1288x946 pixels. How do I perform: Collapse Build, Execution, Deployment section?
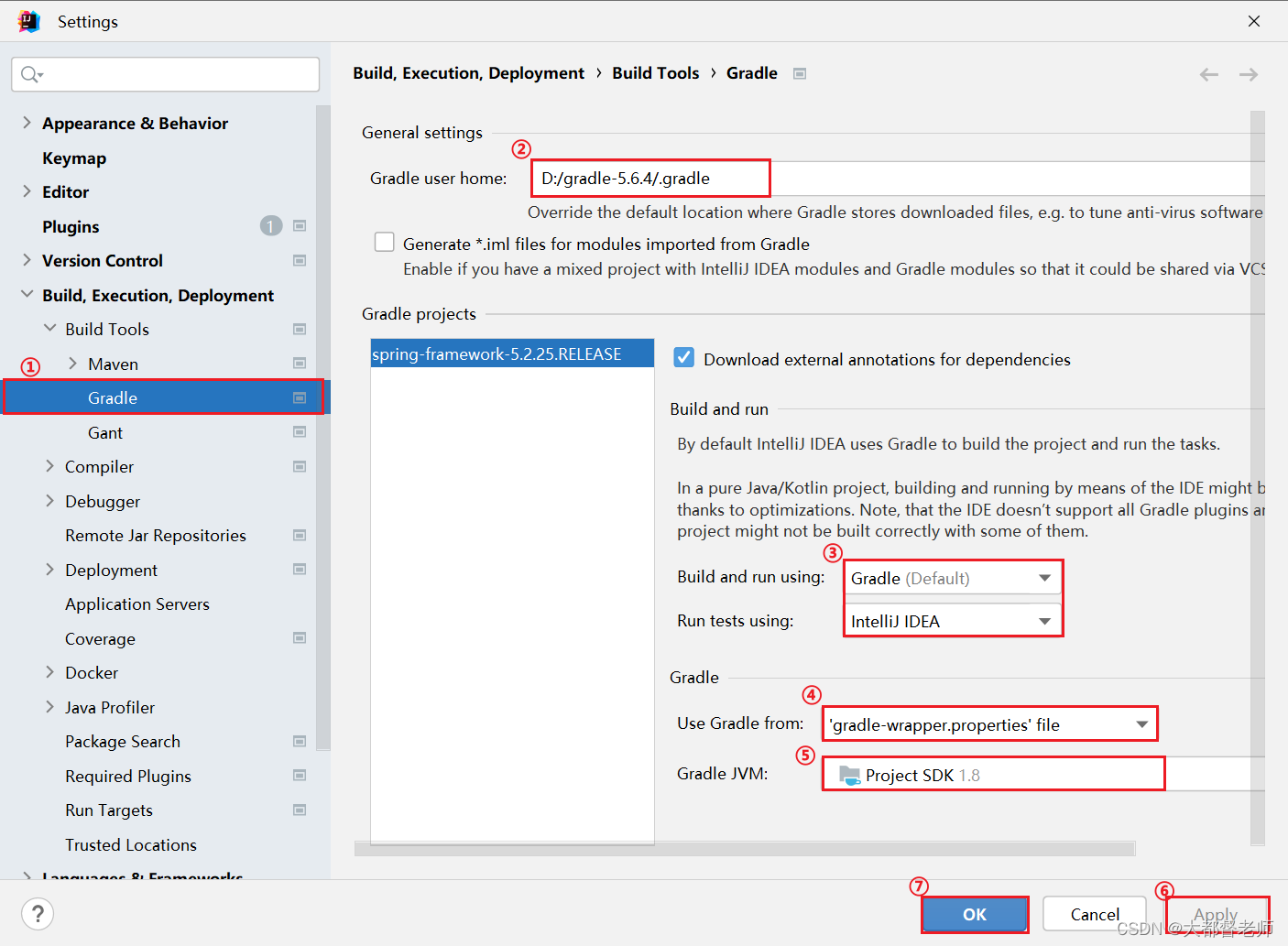(27, 295)
